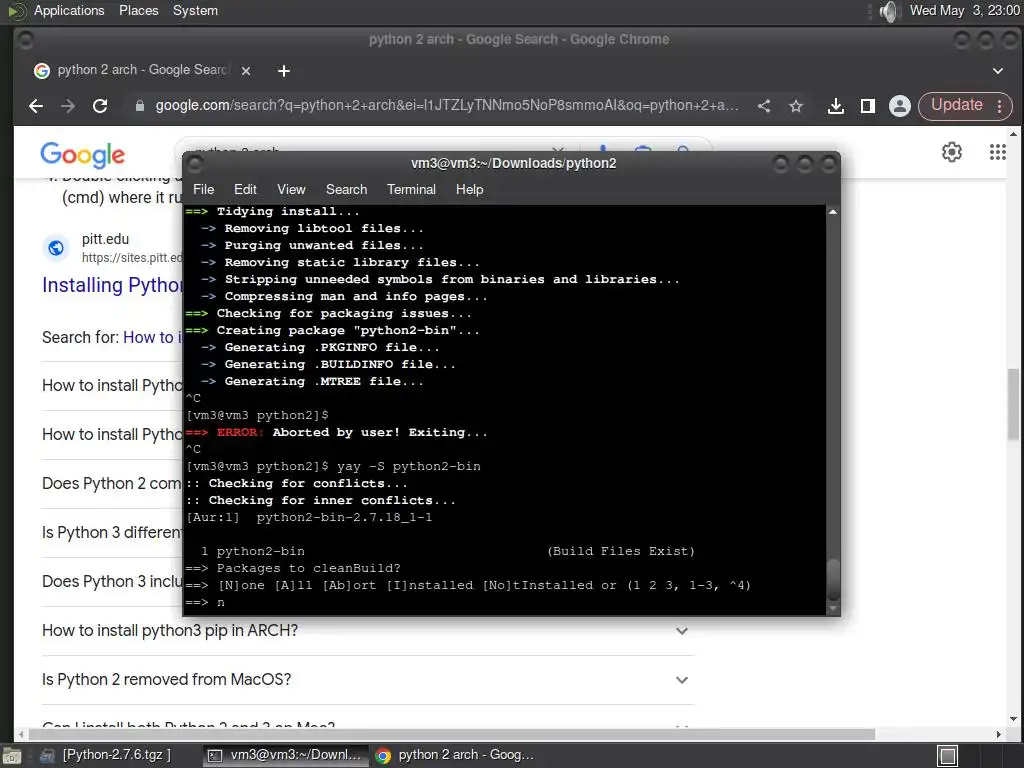
Task: Open Google quick settings gear
Action: 952,152
